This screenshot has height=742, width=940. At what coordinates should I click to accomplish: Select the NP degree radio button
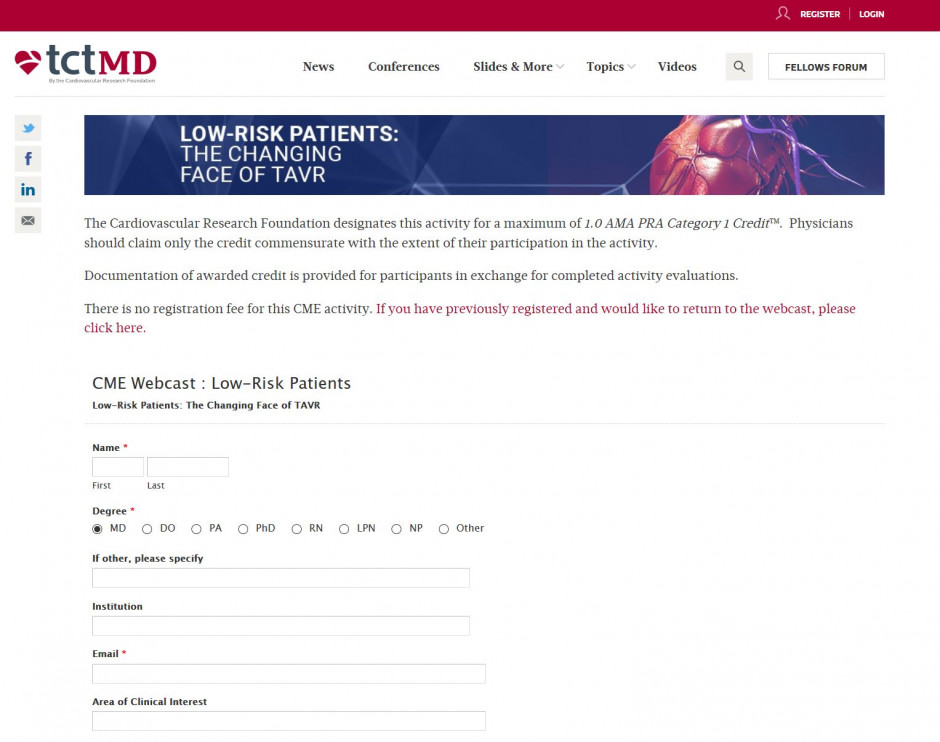point(396,529)
